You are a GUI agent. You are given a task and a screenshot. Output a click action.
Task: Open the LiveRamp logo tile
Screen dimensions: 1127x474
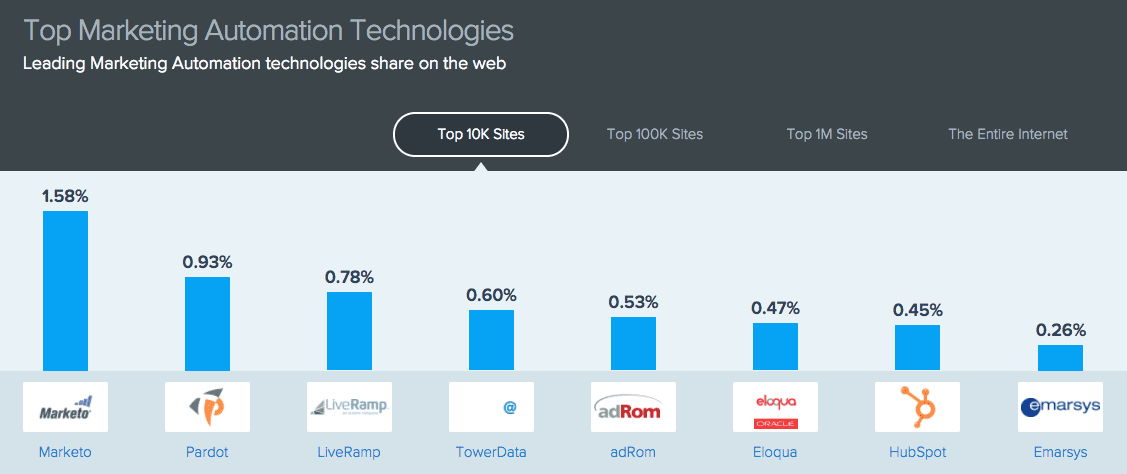tap(349, 407)
